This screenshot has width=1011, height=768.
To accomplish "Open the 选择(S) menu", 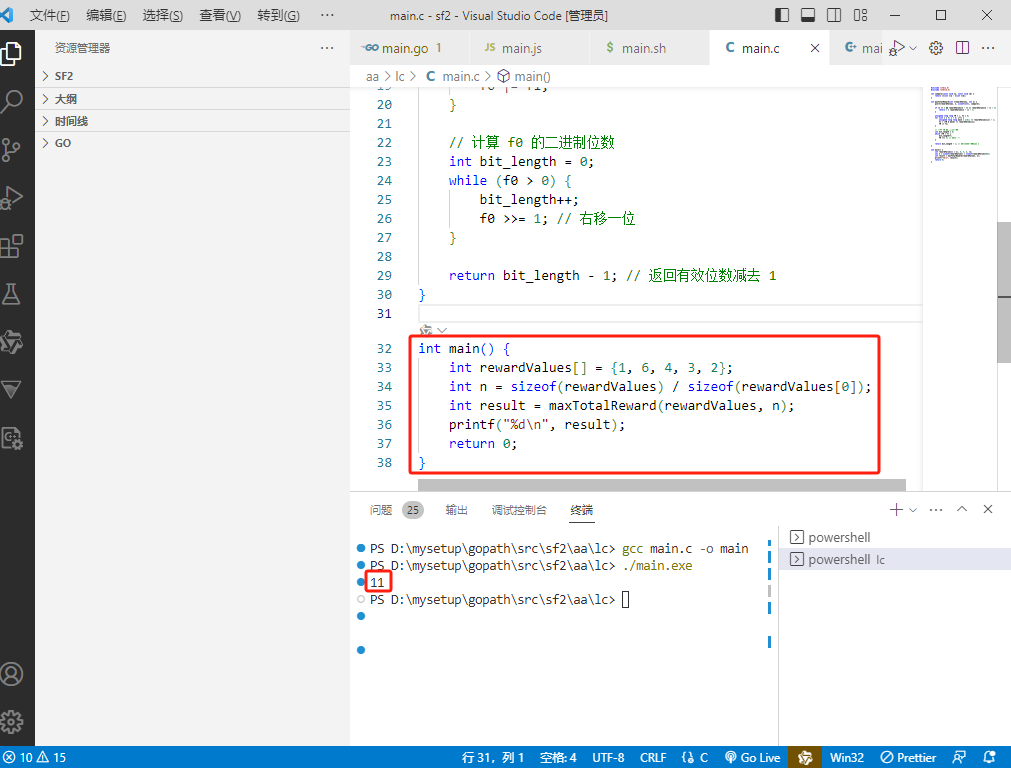I will (162, 15).
